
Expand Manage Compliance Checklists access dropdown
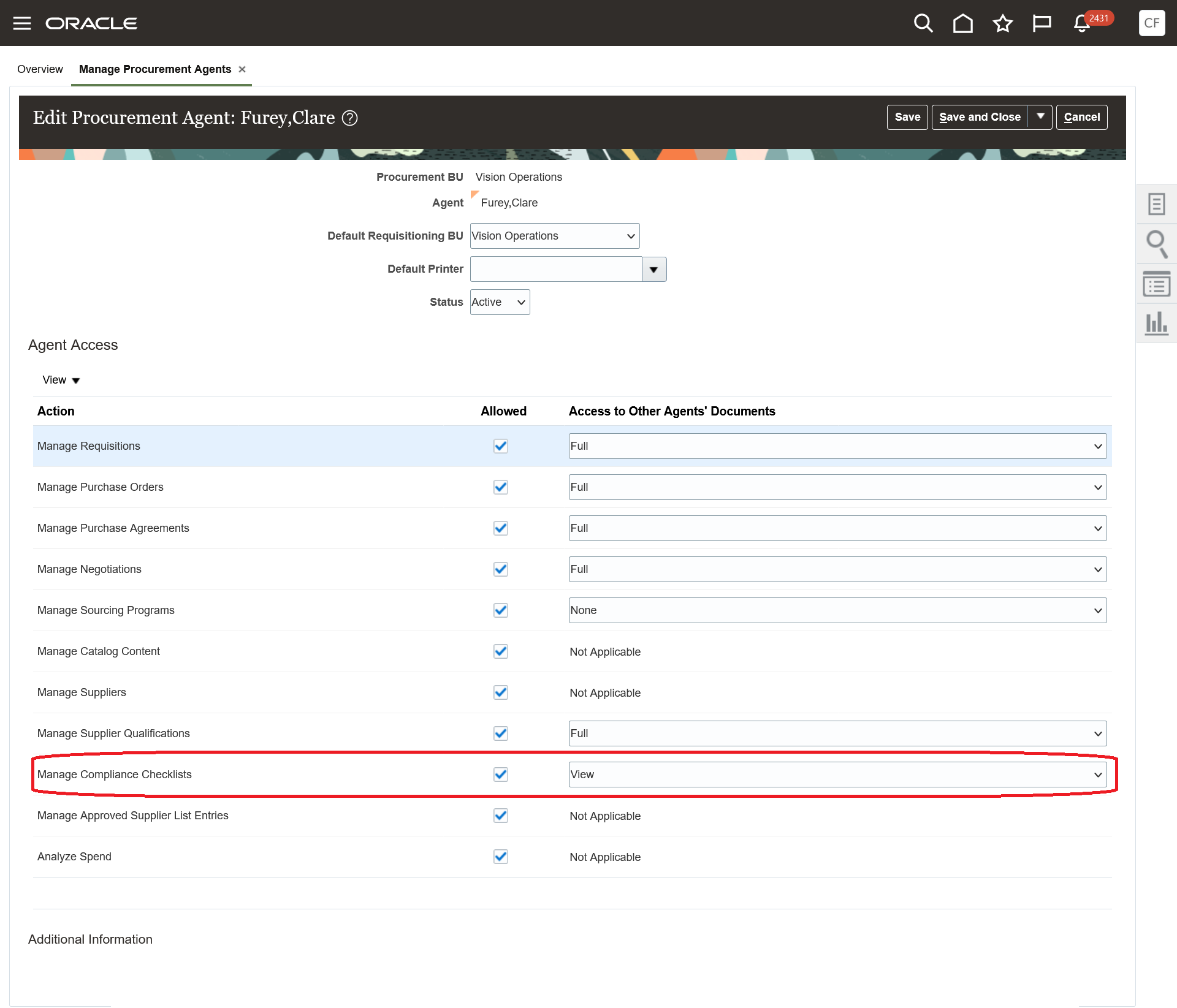click(x=837, y=775)
